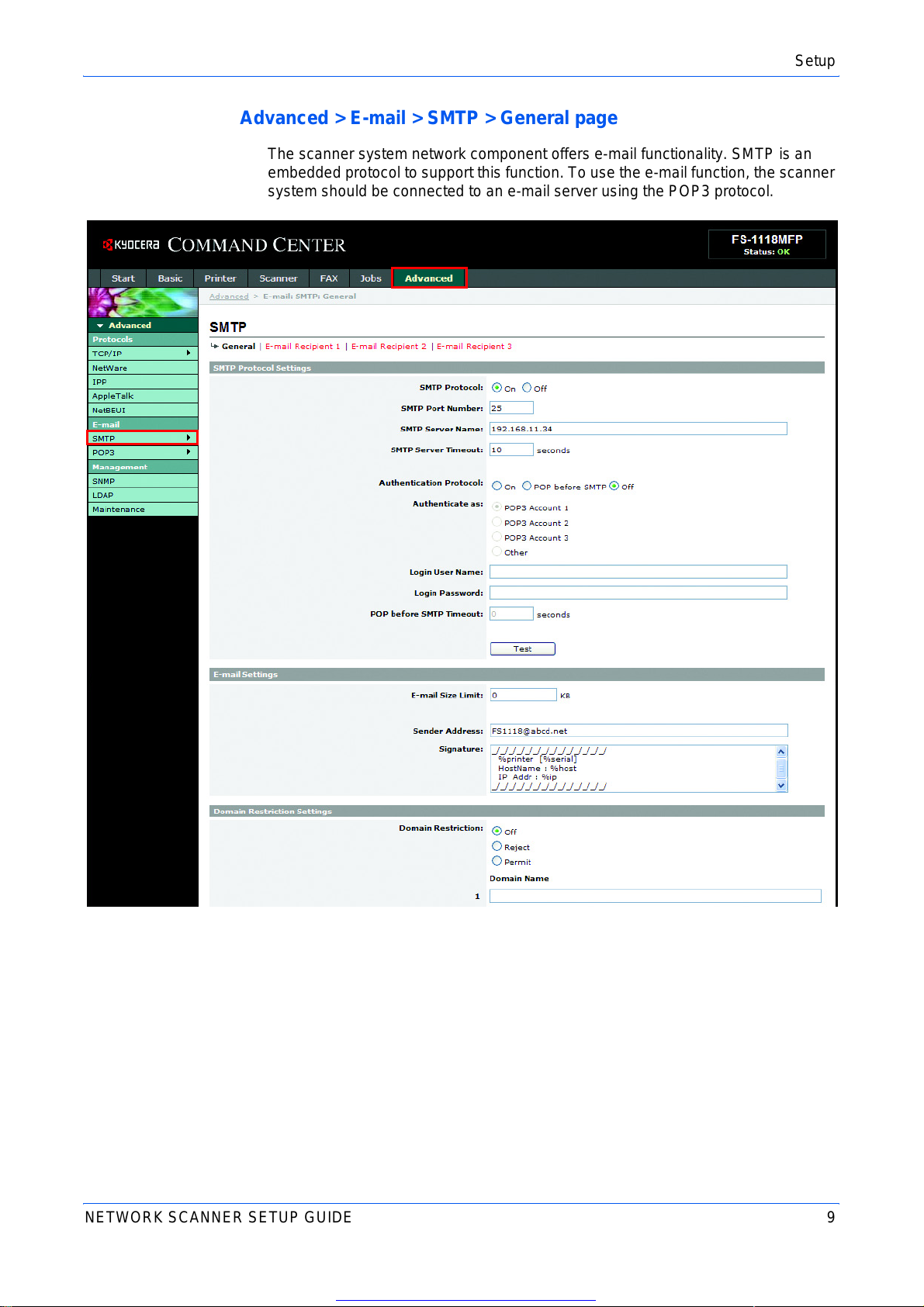Click the FS-1118MFP status box

(767, 244)
